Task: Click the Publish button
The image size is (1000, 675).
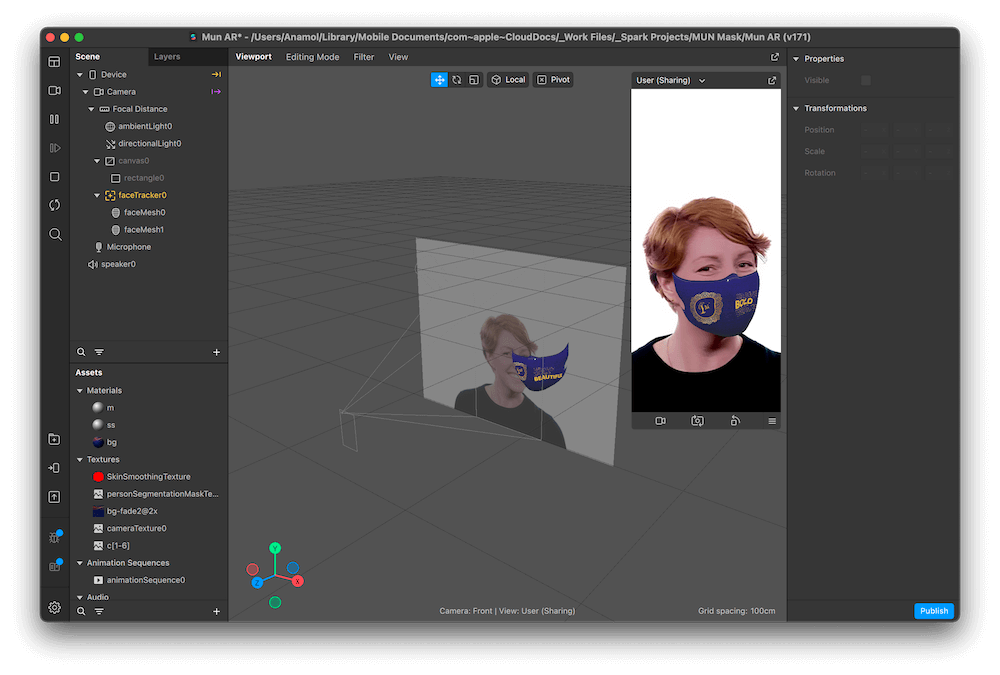Action: 933,611
